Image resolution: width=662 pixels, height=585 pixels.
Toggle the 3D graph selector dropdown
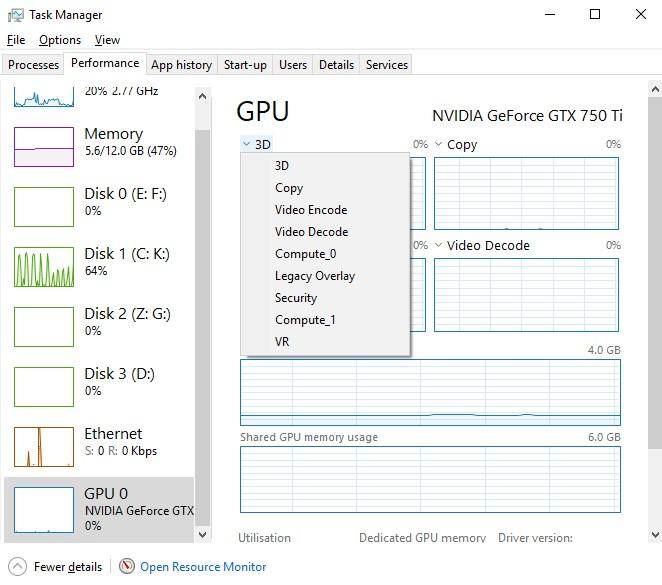[247, 144]
